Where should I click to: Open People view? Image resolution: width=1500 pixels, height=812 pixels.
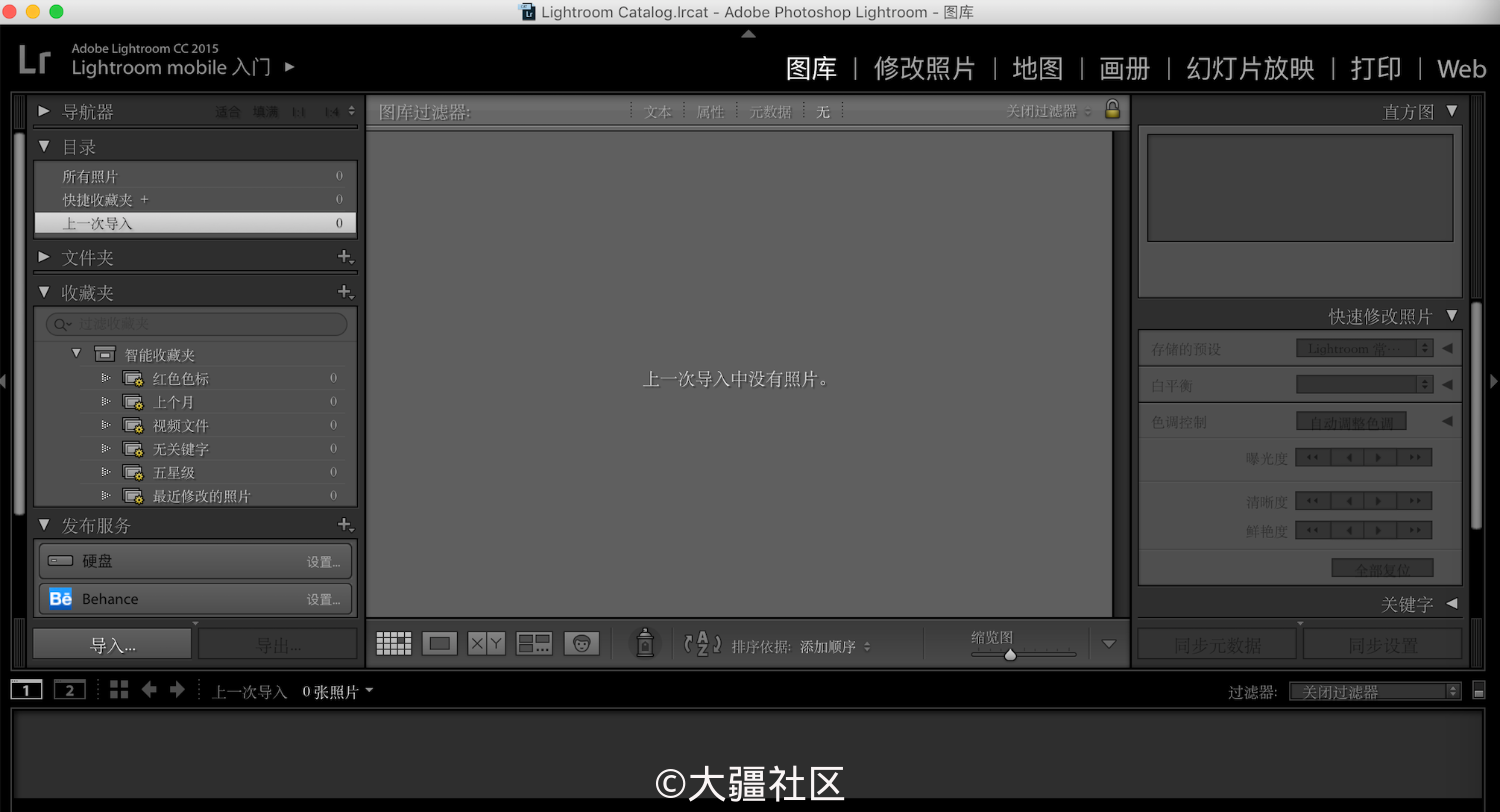[582, 643]
